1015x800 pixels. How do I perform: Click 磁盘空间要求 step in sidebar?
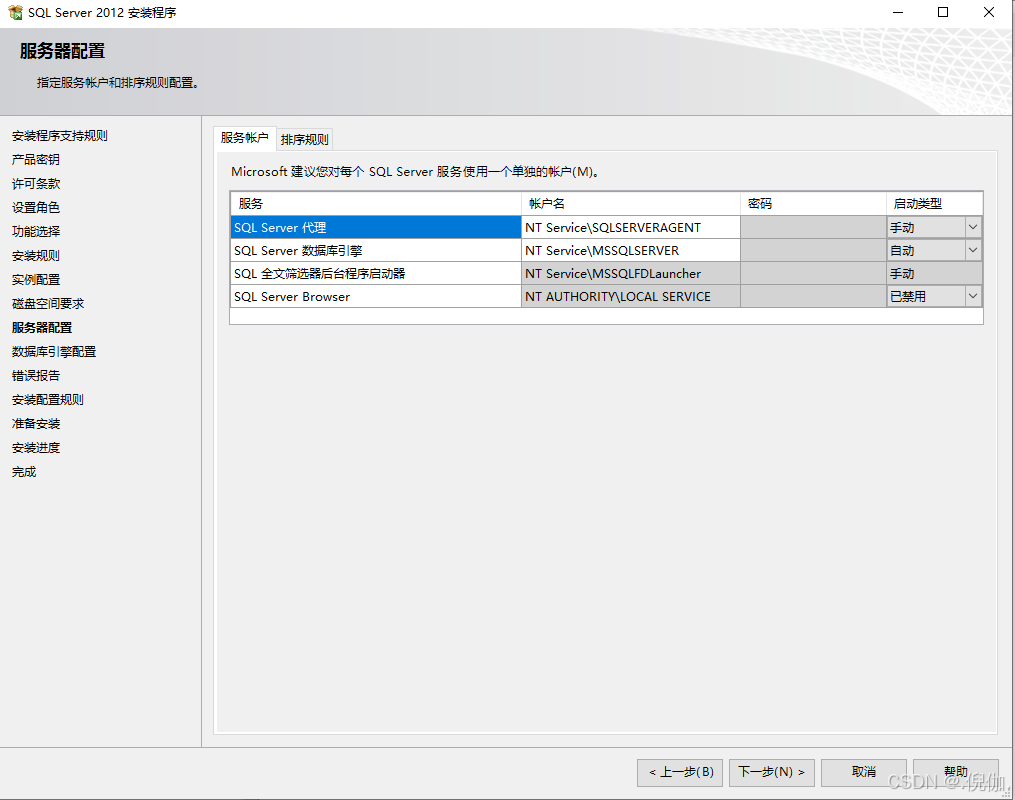point(48,304)
